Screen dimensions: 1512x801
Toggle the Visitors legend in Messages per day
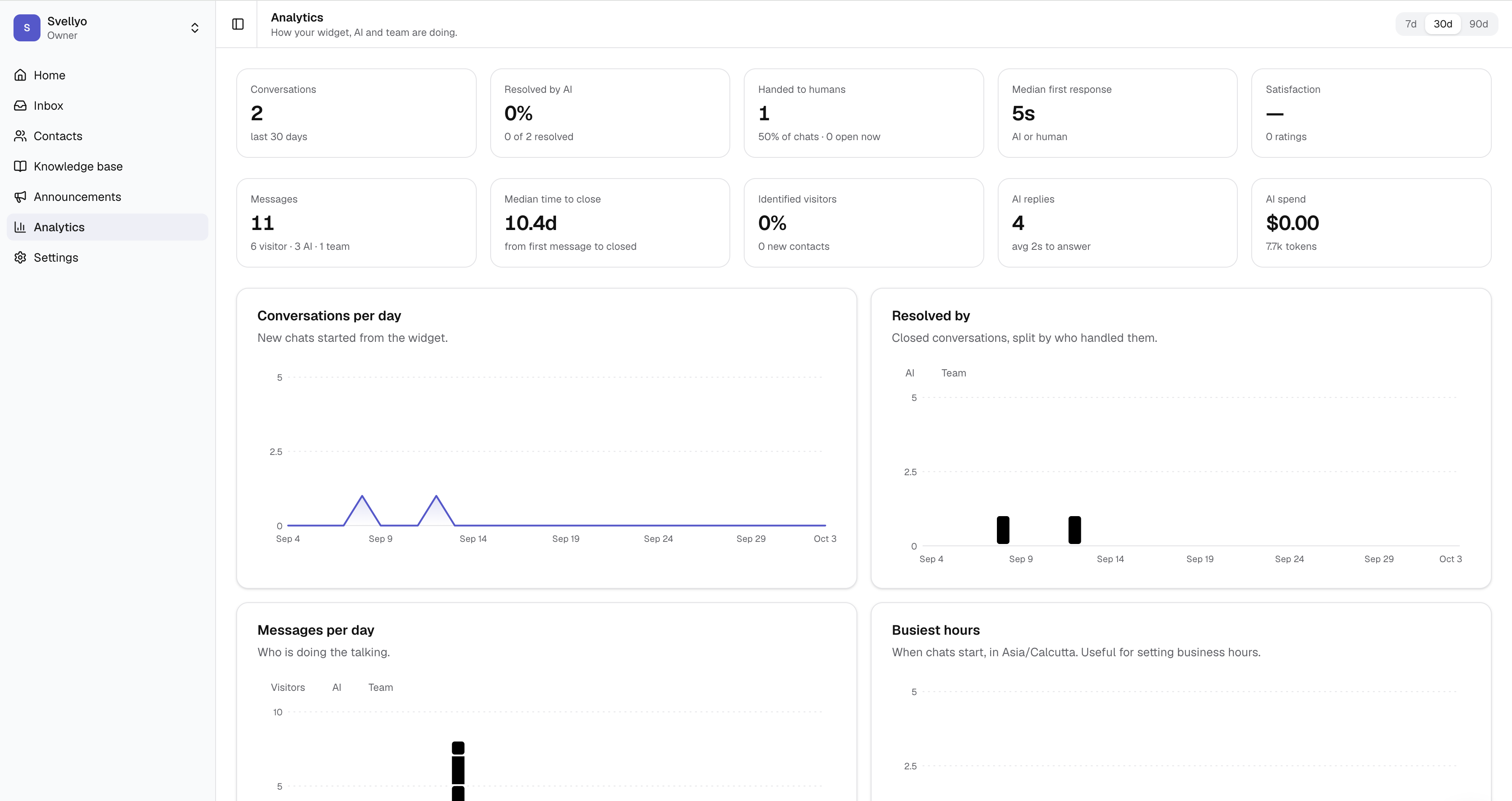[288, 687]
